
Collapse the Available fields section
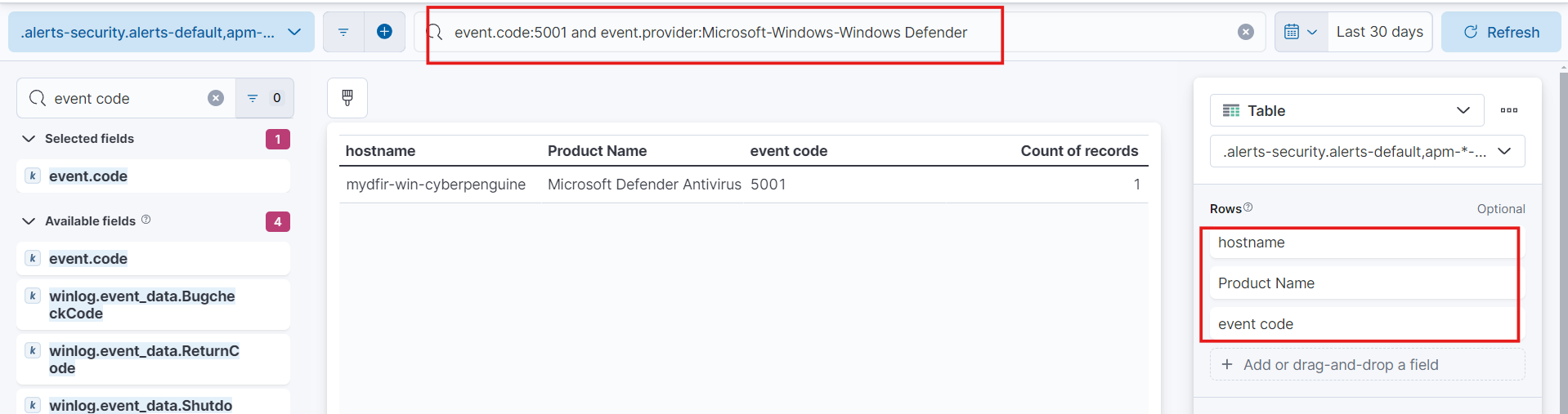point(29,221)
